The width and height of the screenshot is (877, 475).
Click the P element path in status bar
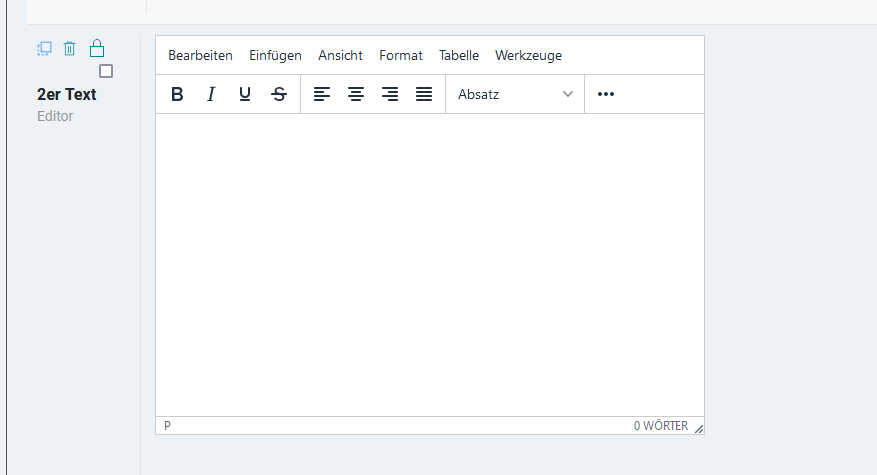point(168,426)
